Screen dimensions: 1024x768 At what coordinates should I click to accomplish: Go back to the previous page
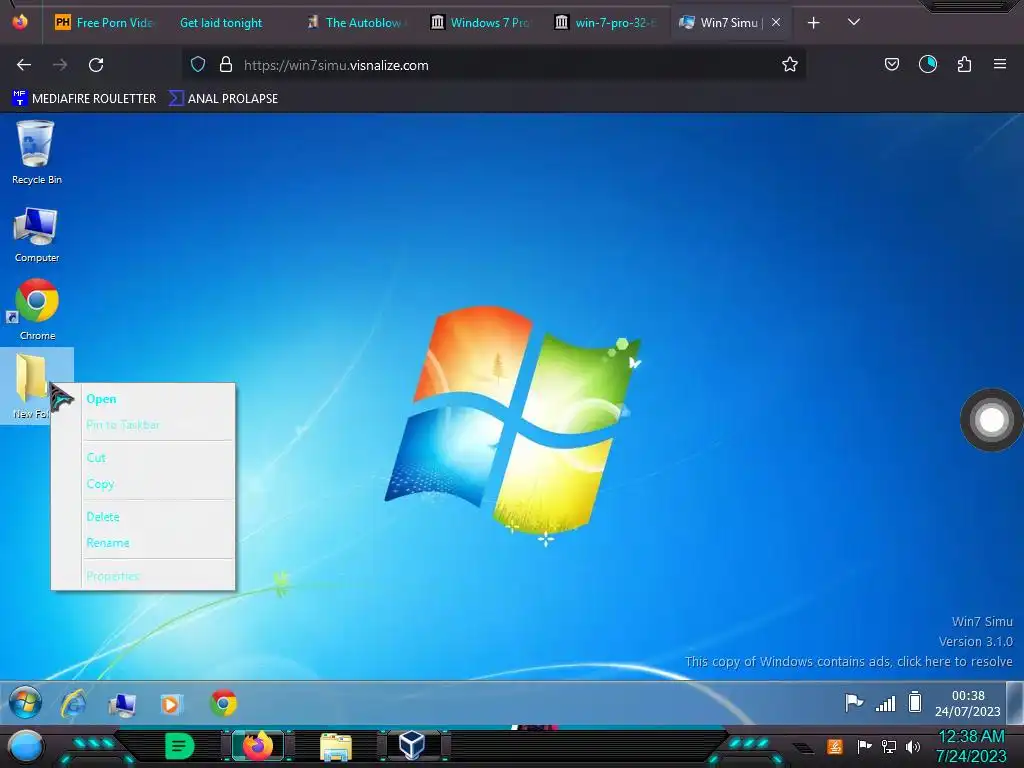pos(24,65)
